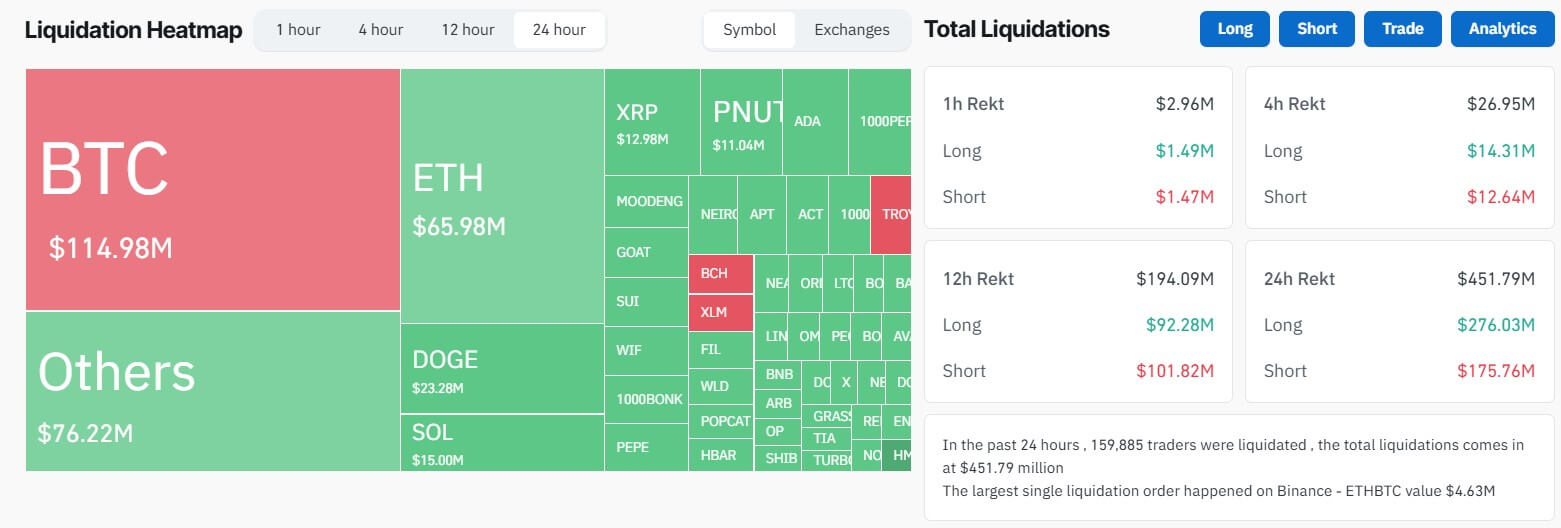The width and height of the screenshot is (1561, 528).
Task: Click the blue Short button
Action: [1317, 29]
